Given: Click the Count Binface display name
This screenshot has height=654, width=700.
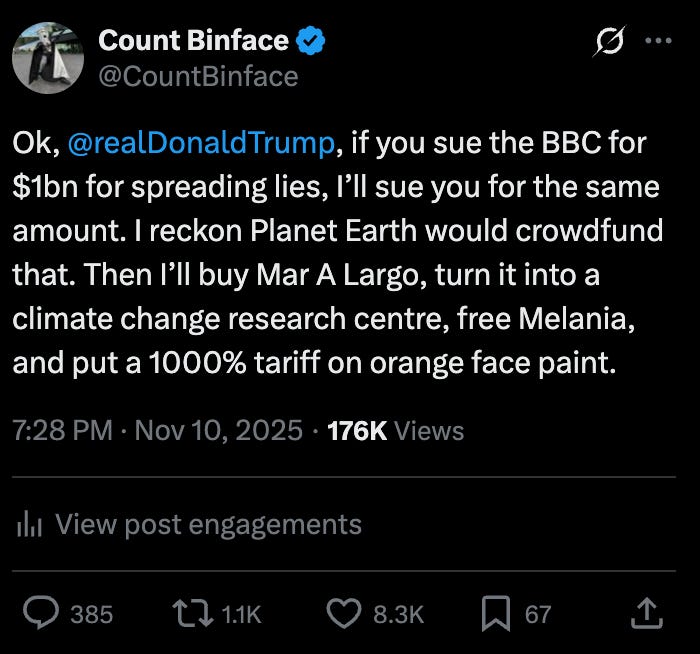Looking at the screenshot, I should [x=193, y=42].
